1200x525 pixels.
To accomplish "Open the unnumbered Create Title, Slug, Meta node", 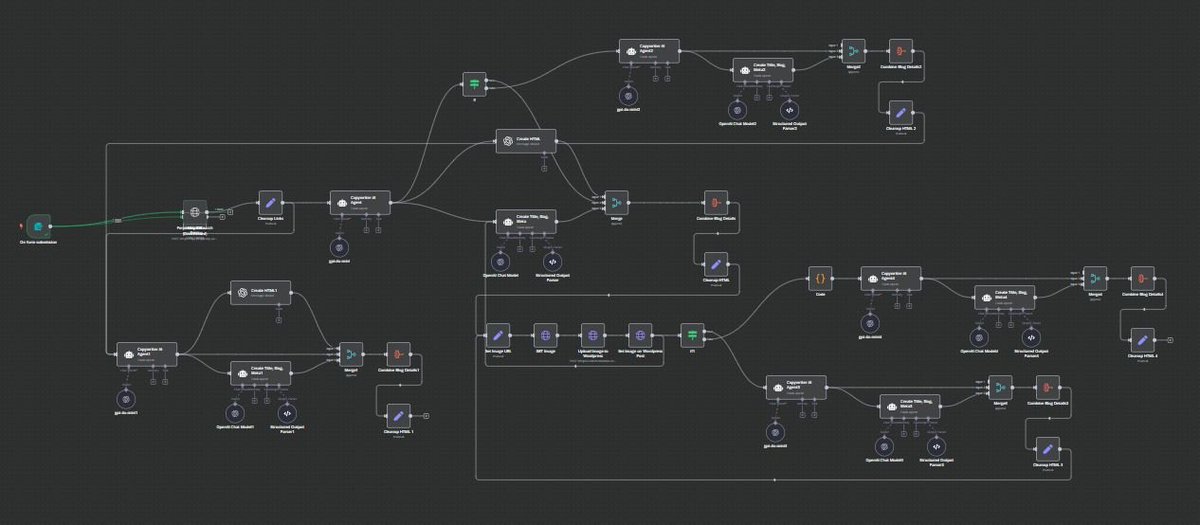I will tap(527, 220).
